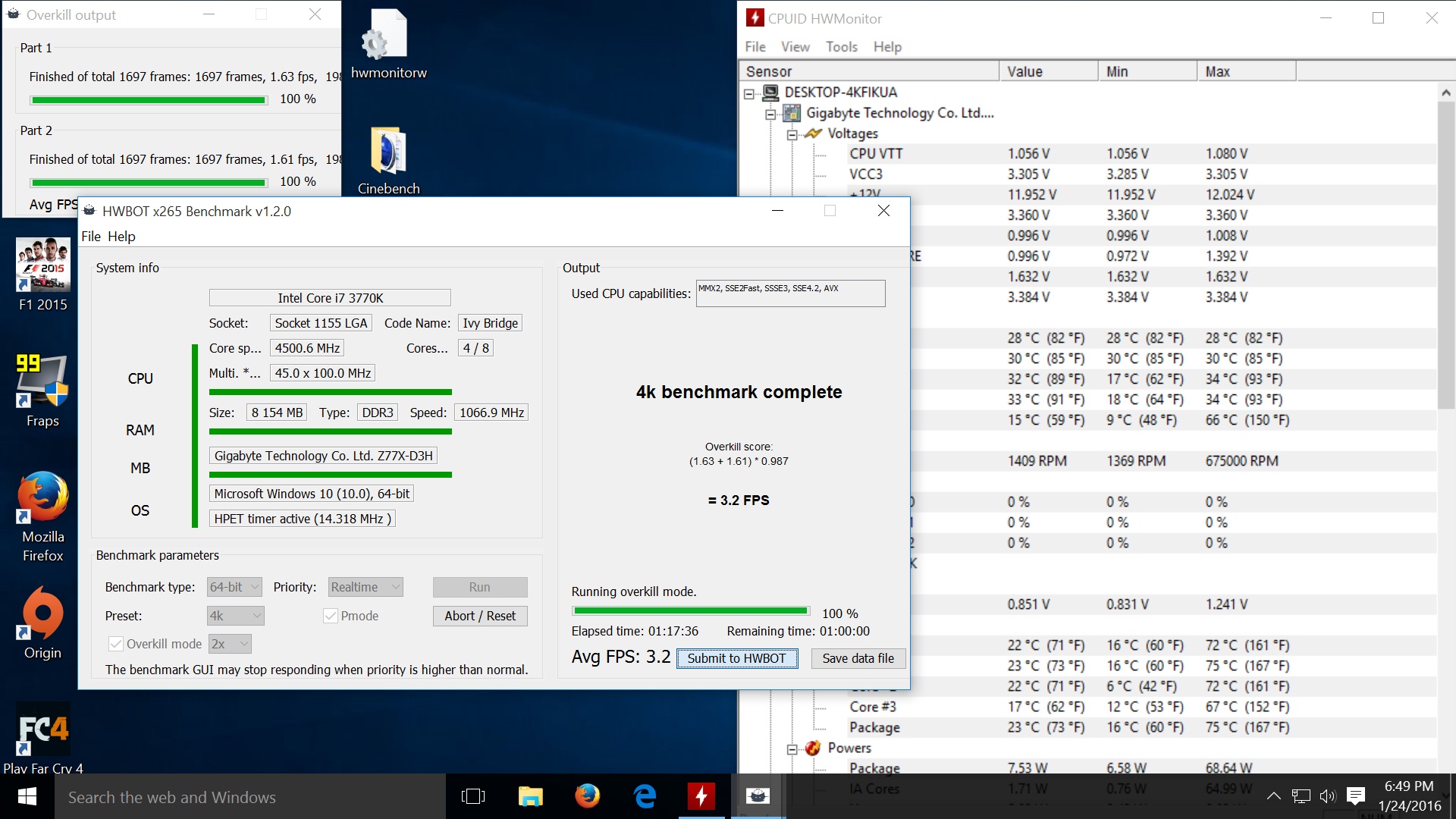
Task: Click the Overkill output title bar icon
Action: click(14, 14)
